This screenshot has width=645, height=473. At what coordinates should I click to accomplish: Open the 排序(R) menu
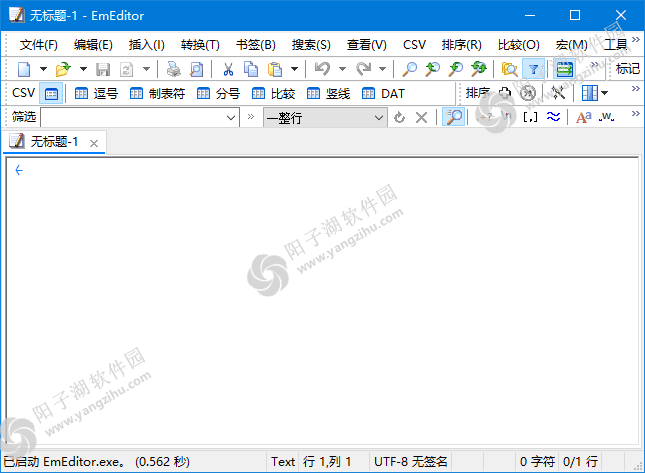tap(462, 44)
